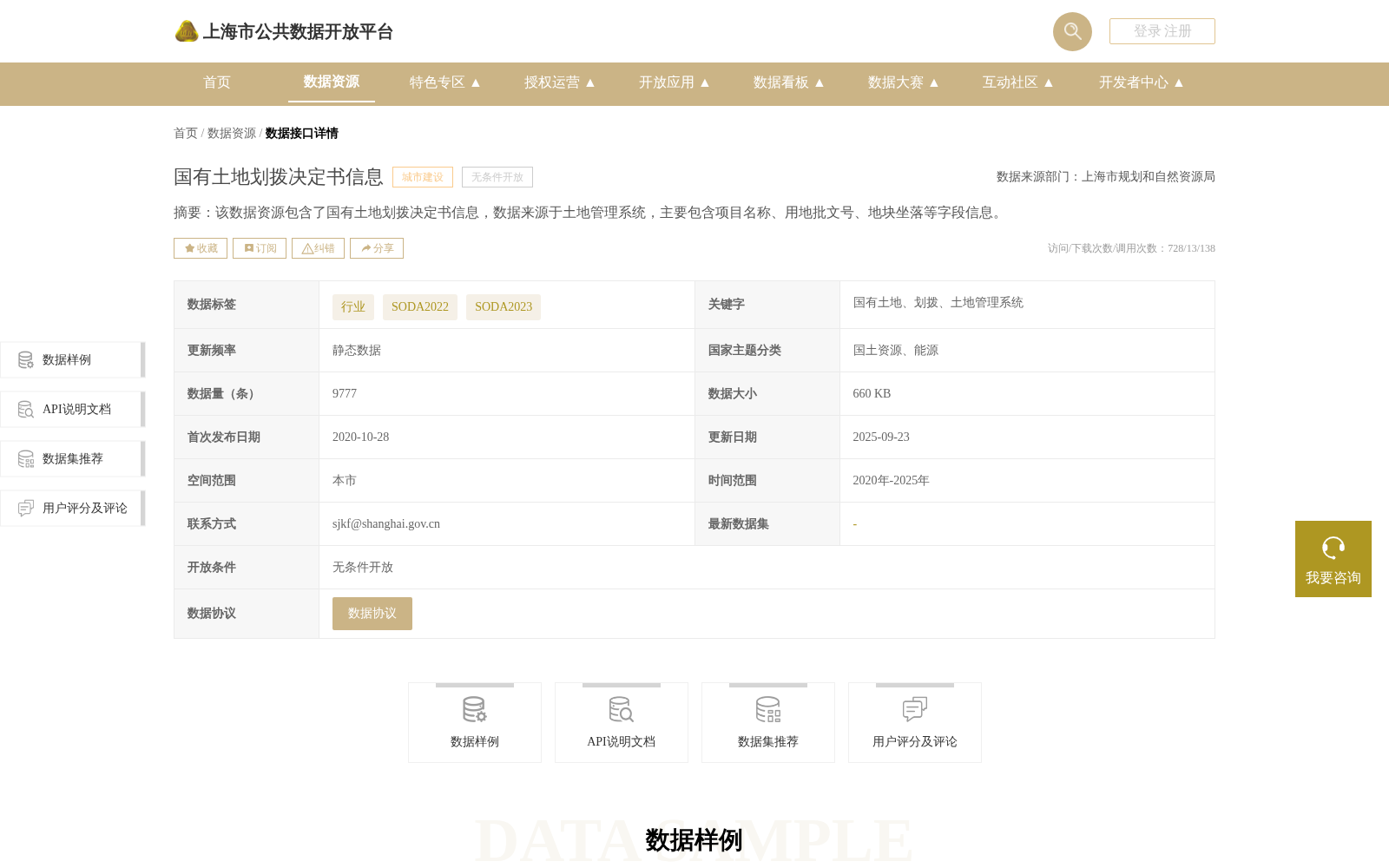Click the 数据样例 card icon at bottom

coord(475,709)
